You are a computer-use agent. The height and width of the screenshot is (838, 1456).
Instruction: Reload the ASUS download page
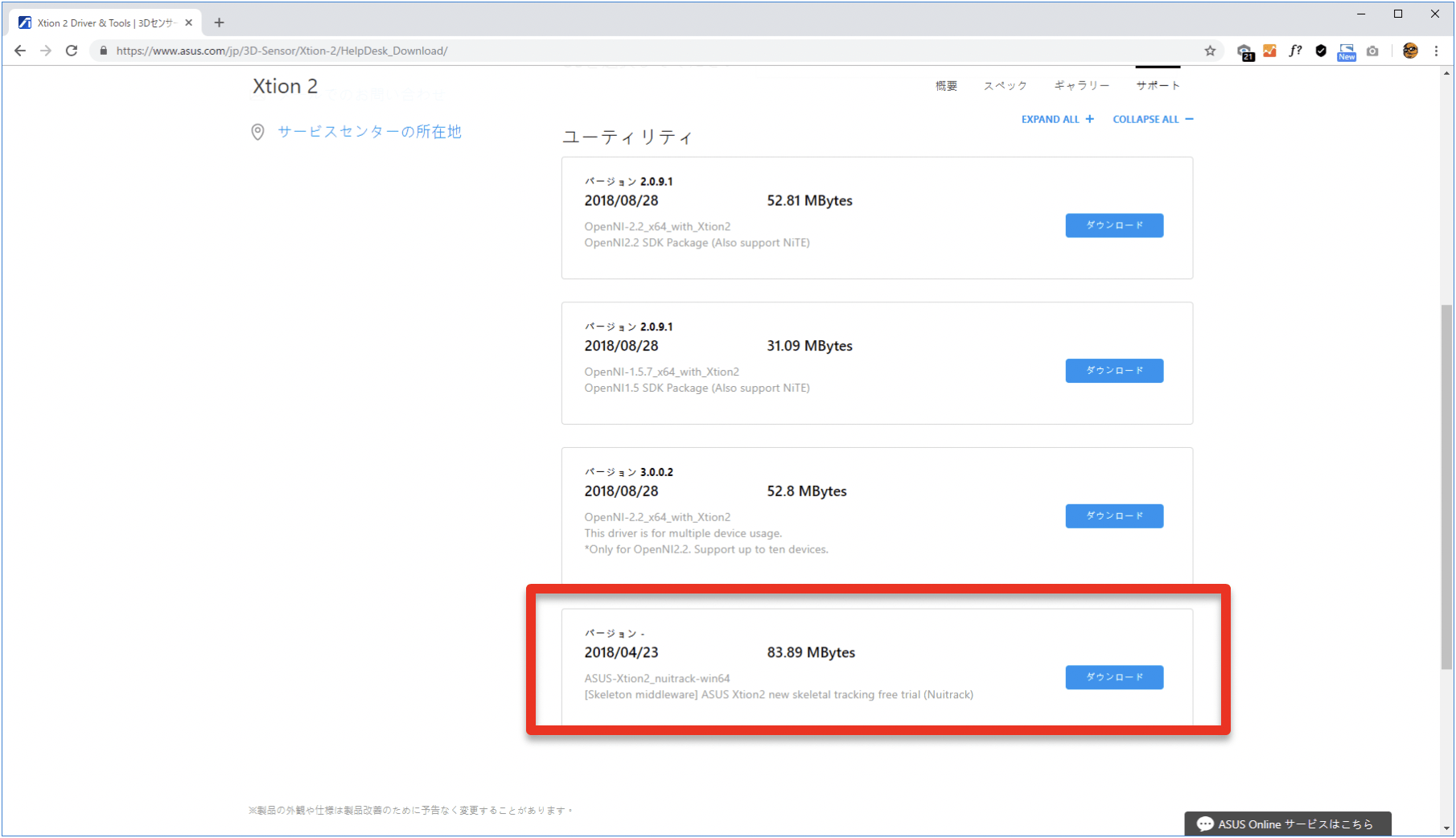72,51
